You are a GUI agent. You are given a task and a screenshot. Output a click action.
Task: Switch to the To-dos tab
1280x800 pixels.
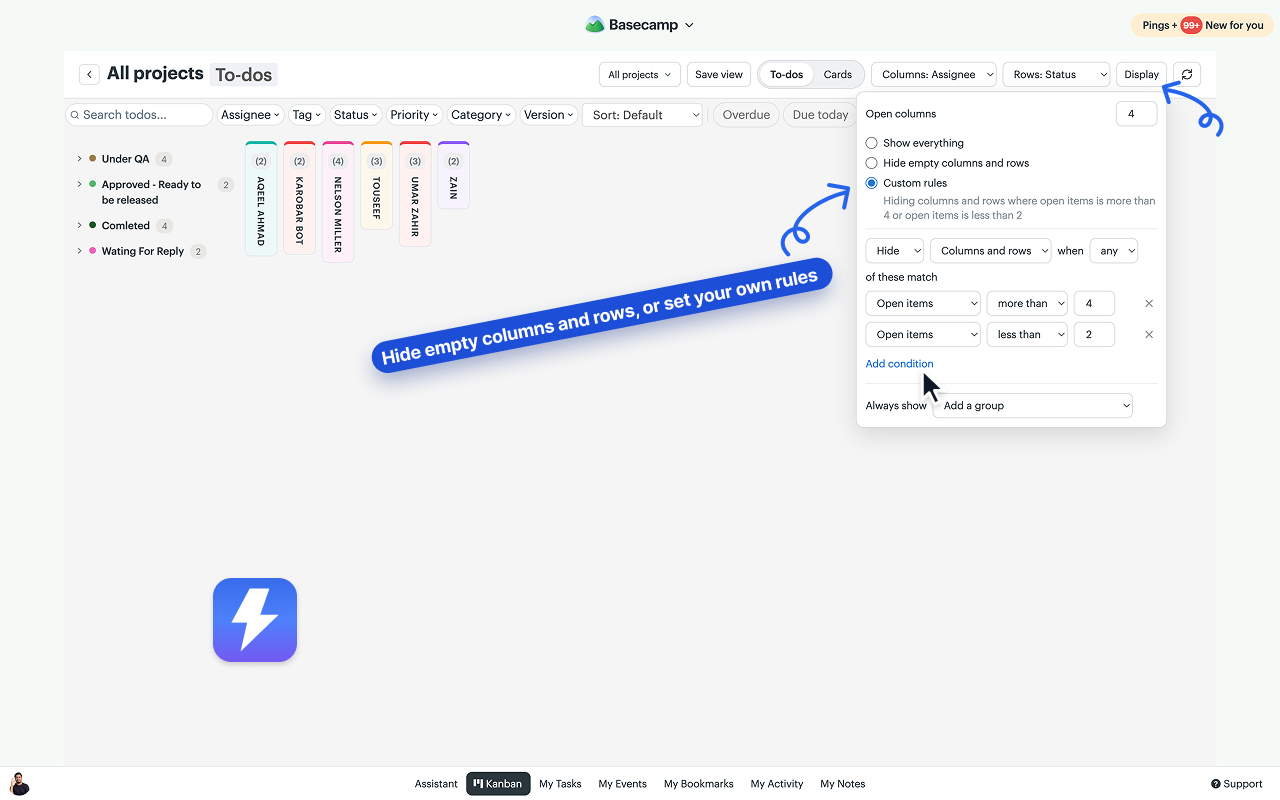pos(787,74)
